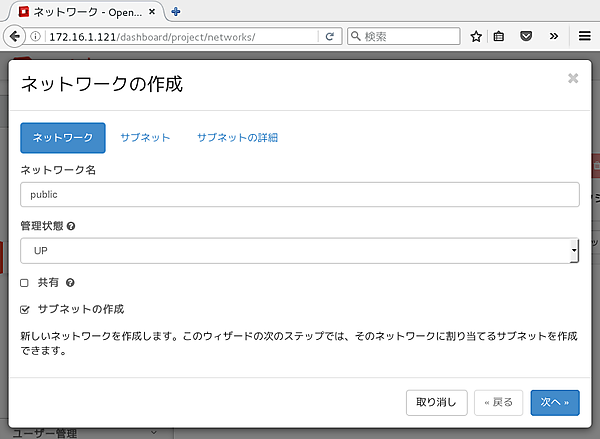Click the ネットワーク名 field label
This screenshot has height=439, width=600.
coord(58,170)
